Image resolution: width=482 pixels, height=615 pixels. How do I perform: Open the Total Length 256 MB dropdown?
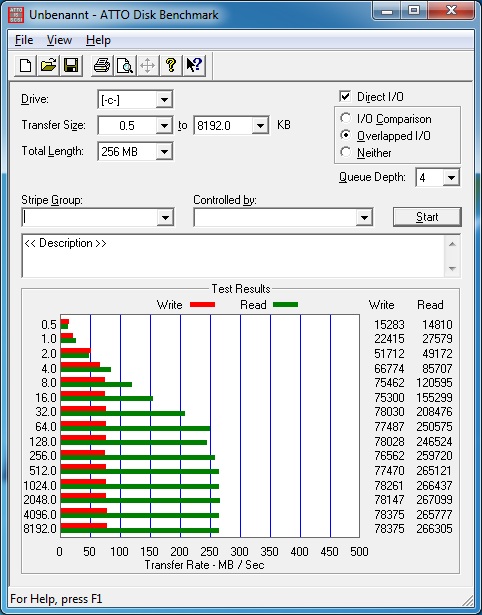164,151
